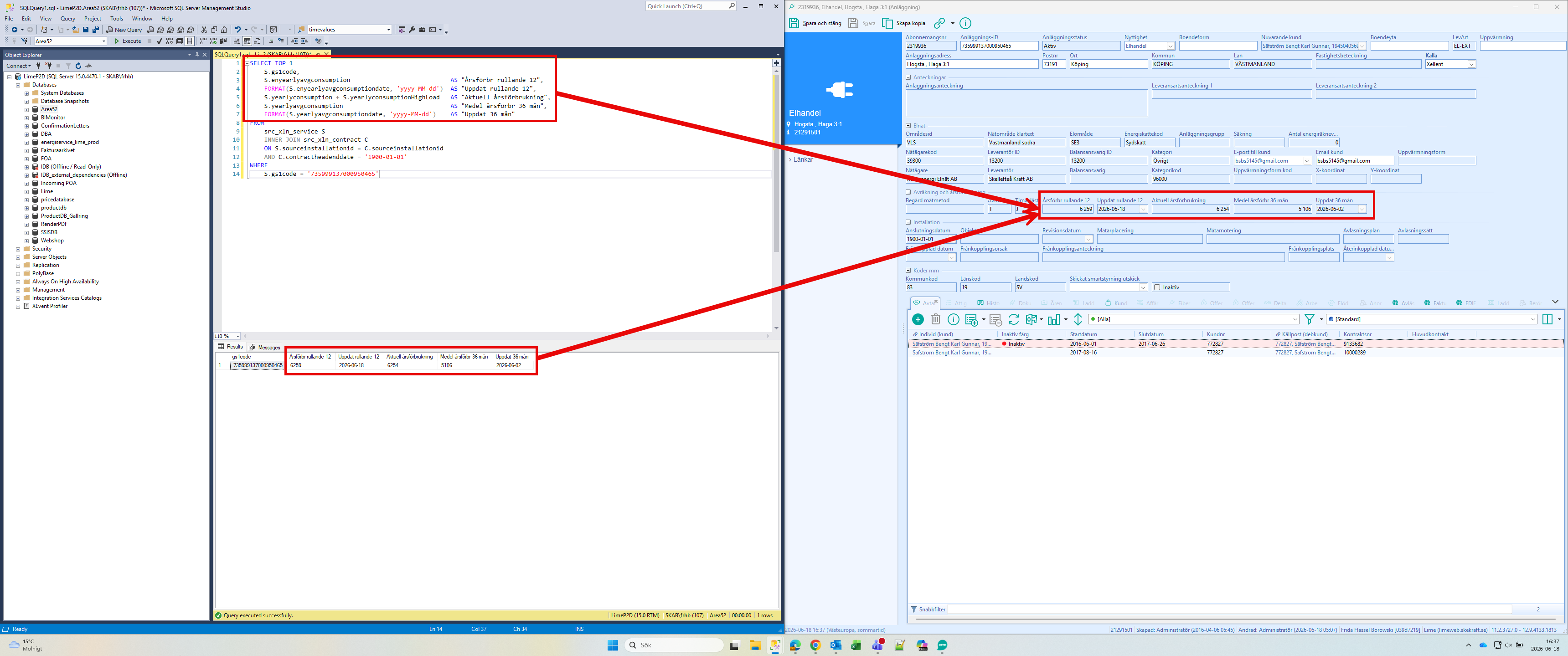Click the Parse checkmark icon next to Execute
The image size is (1568, 656).
click(x=160, y=41)
